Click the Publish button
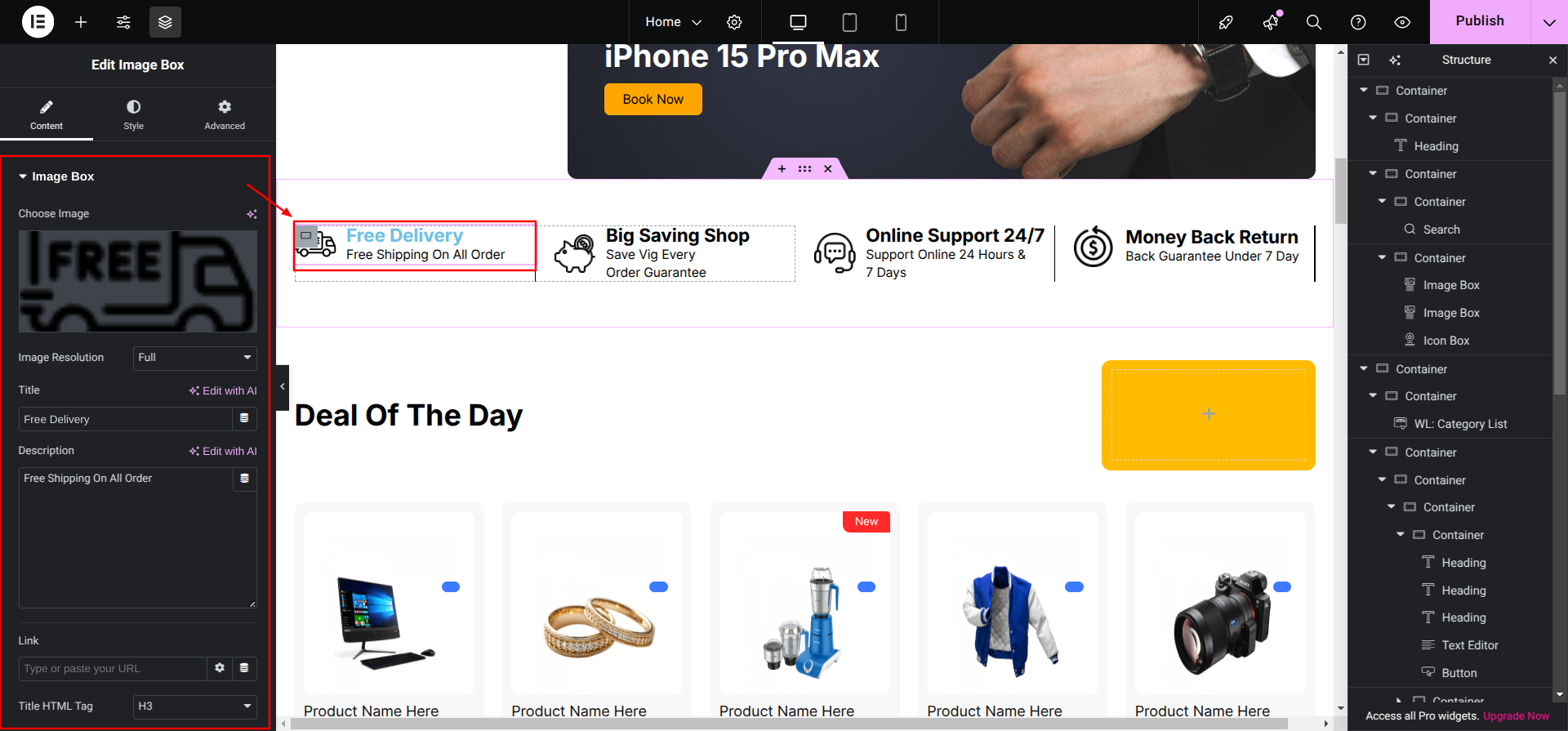Screen dimensions: 1568x731 (1480, 21)
